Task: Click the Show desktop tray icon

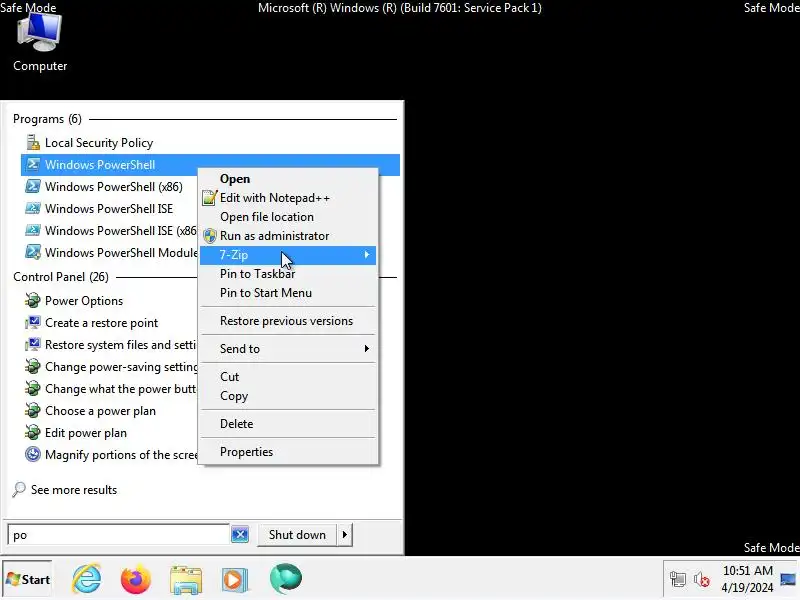Action: coord(788,579)
